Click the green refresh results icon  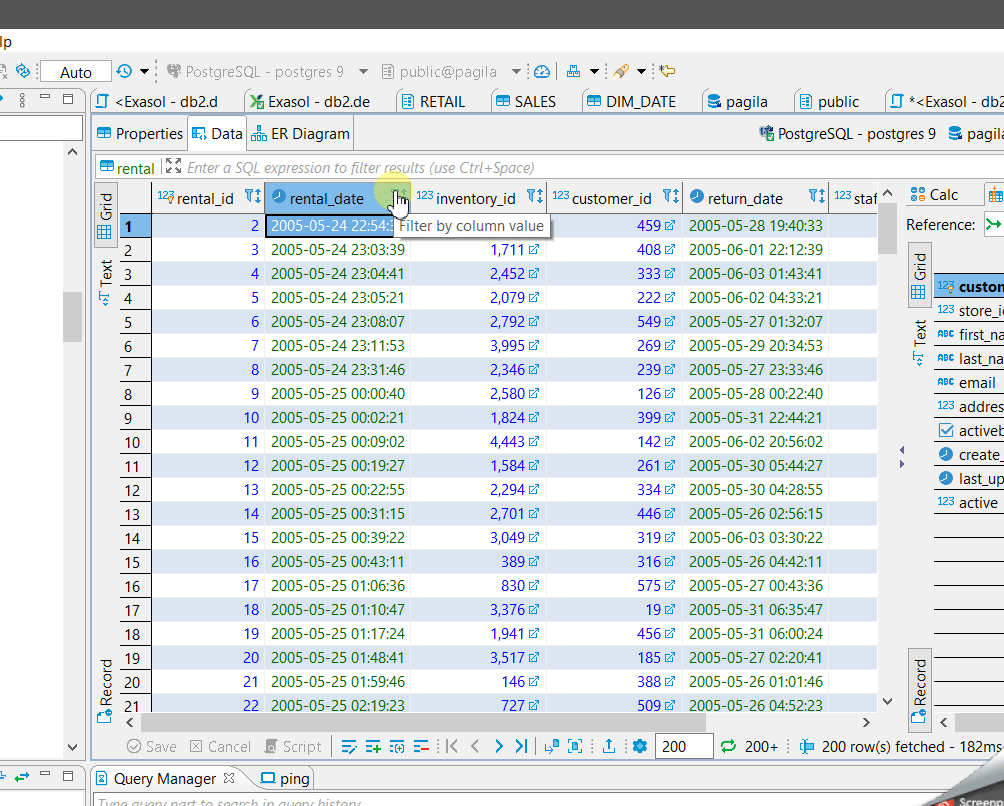click(x=728, y=746)
